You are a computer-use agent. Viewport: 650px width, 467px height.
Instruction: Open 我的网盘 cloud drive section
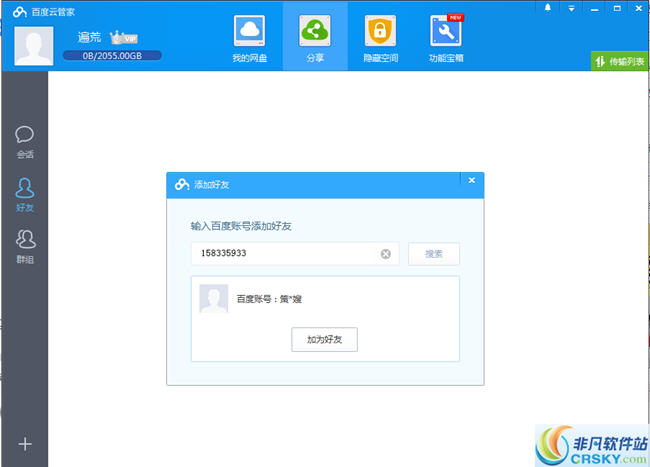coord(250,39)
